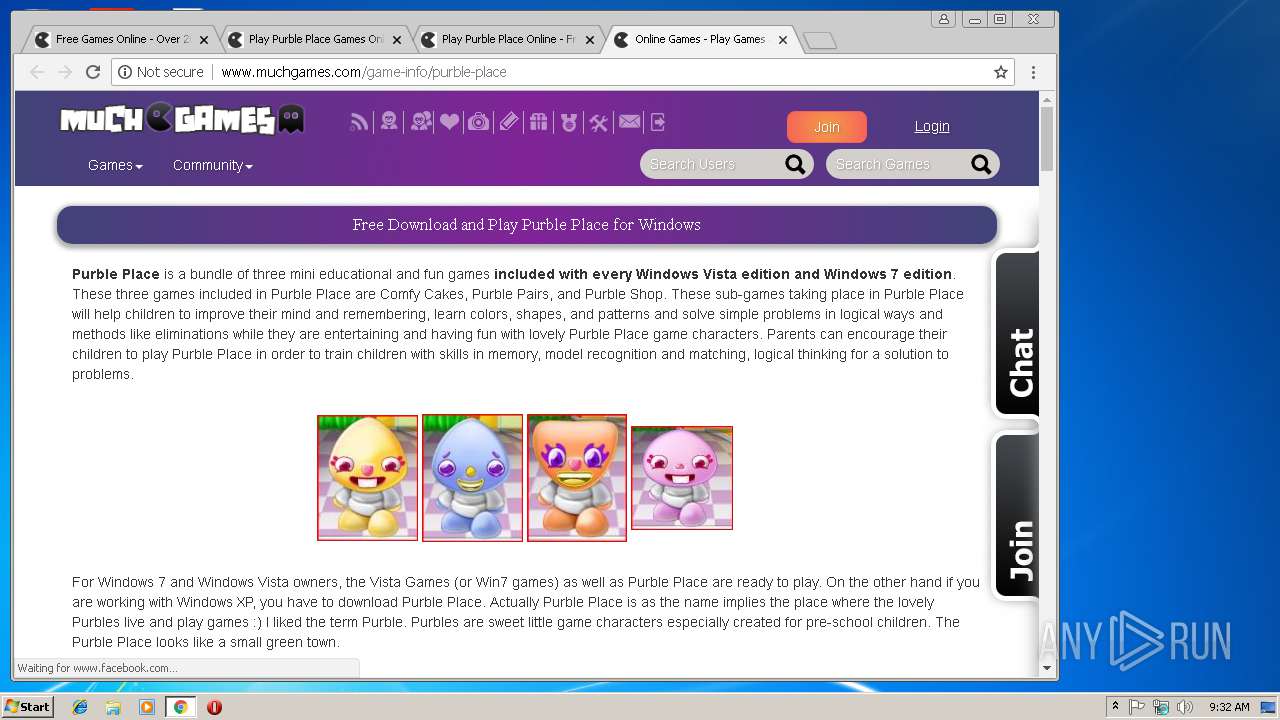1280x720 pixels.
Task: Expand the Games dropdown menu
Action: pyautogui.click(x=115, y=165)
